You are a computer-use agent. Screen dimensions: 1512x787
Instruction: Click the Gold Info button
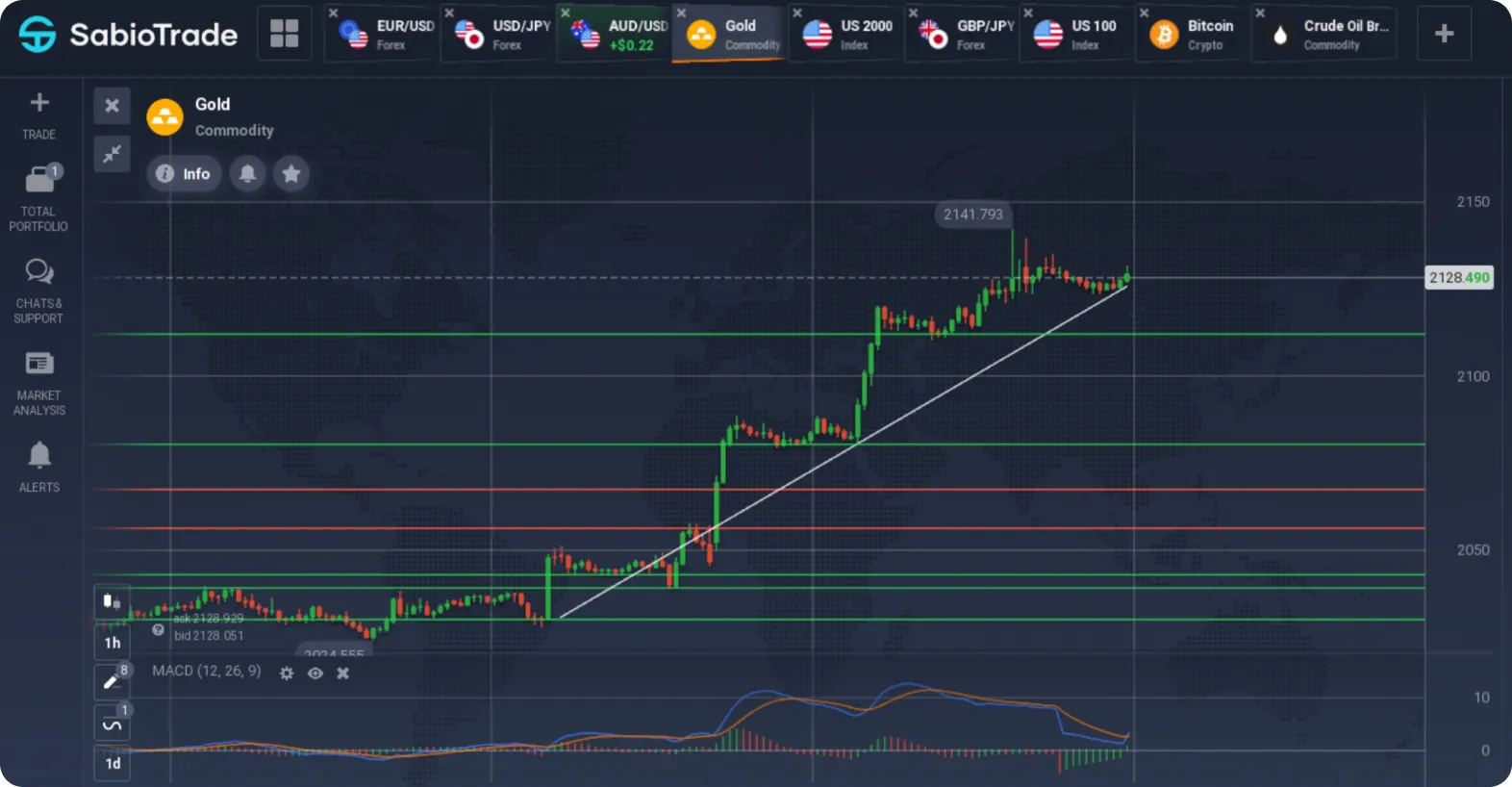(x=184, y=173)
